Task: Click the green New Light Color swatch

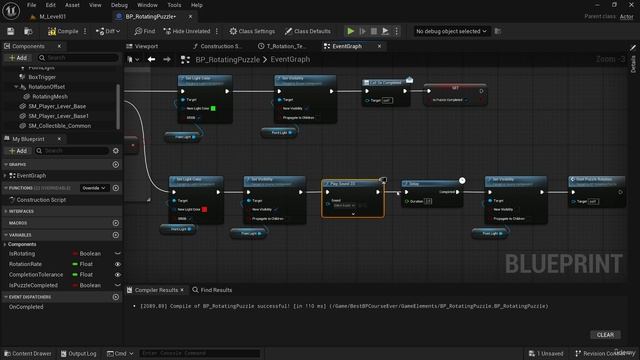Action: [213, 108]
